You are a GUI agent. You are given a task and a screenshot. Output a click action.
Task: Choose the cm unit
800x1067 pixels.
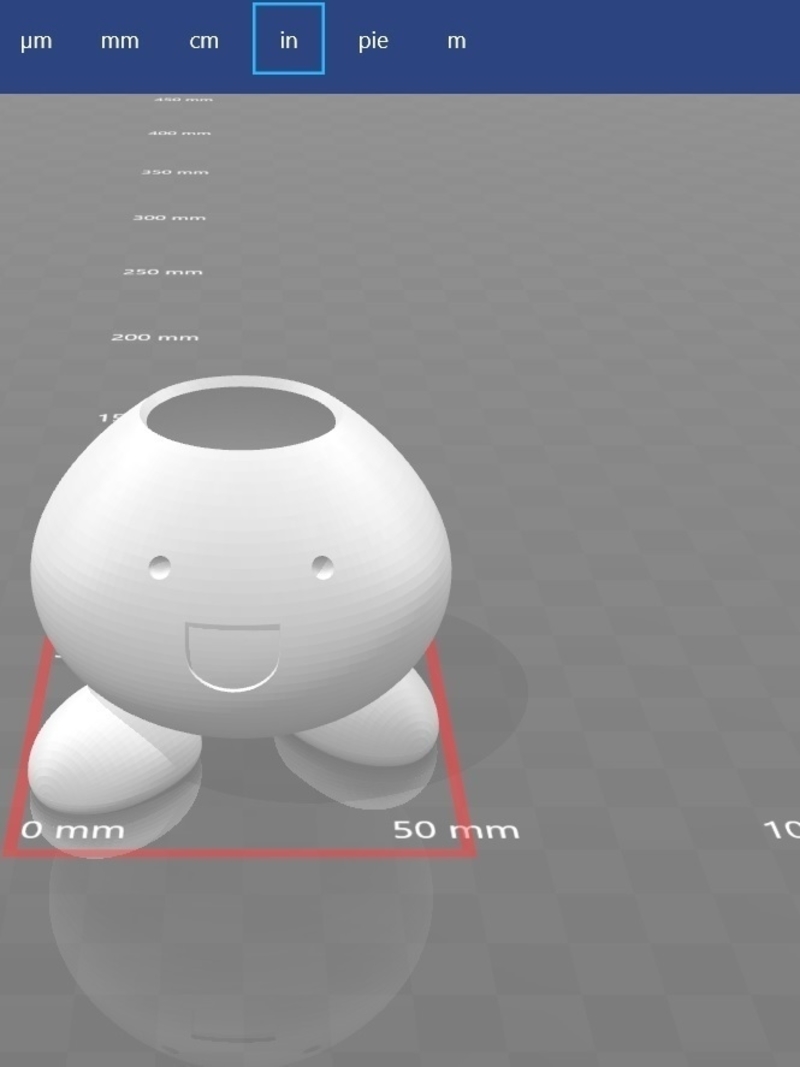click(204, 41)
